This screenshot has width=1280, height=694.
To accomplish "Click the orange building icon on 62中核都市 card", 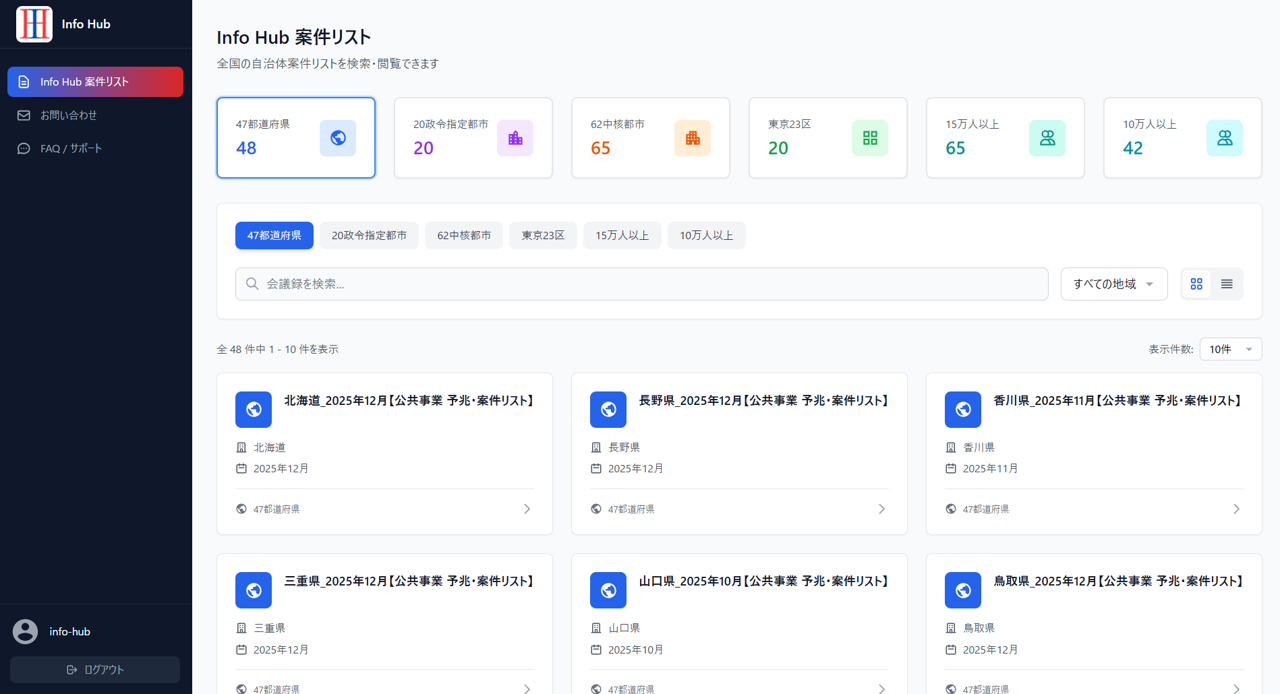I will (693, 138).
